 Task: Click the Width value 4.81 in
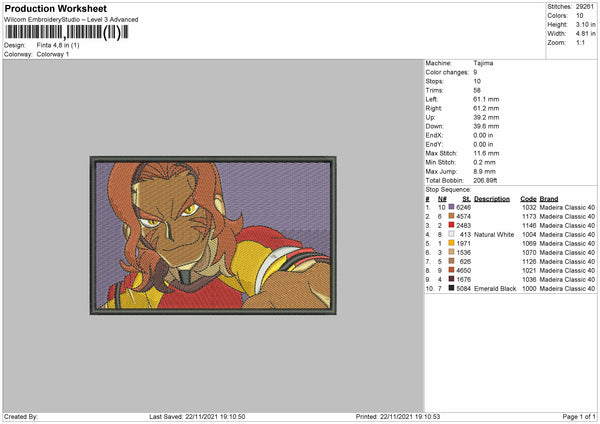(585, 34)
